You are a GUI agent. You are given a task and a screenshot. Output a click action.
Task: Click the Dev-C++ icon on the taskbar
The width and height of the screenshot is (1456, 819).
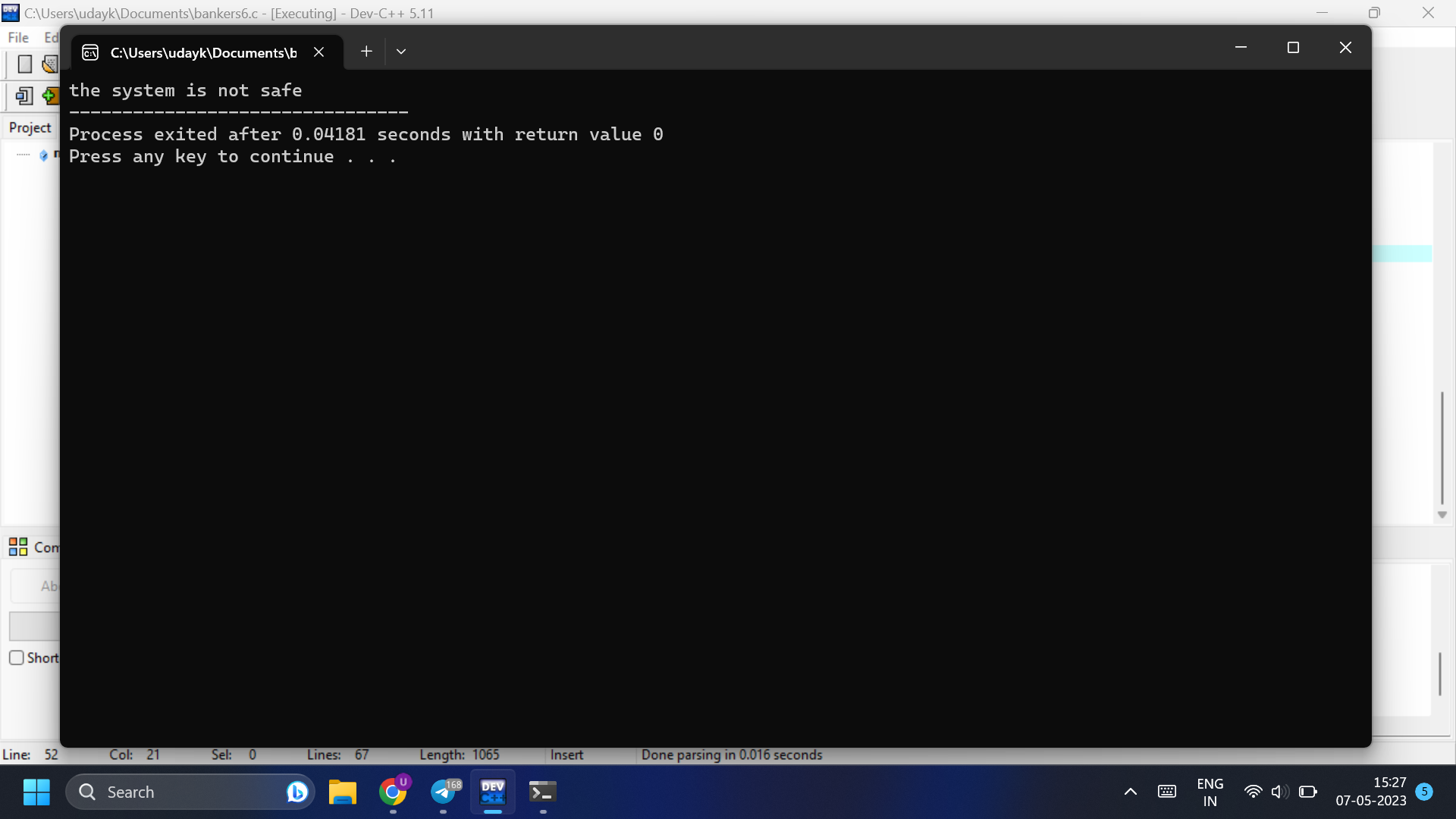point(492,791)
